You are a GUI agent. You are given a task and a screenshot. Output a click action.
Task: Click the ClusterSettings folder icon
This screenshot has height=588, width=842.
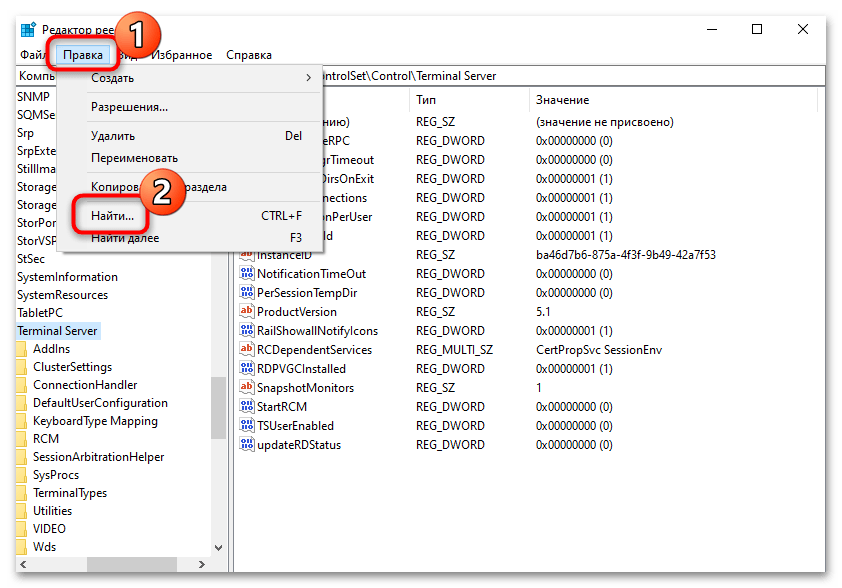point(21,367)
